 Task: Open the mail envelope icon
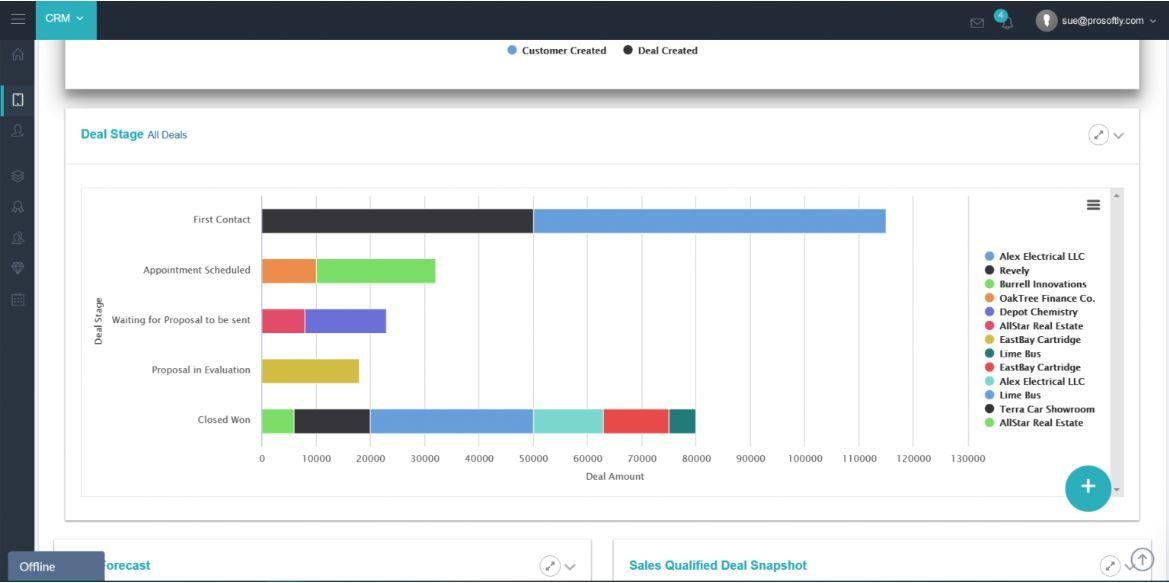click(x=977, y=22)
